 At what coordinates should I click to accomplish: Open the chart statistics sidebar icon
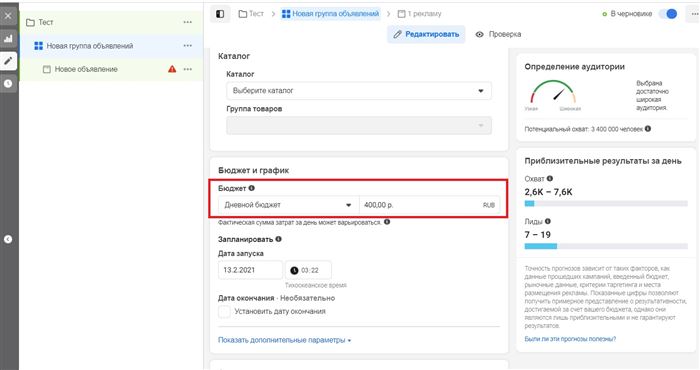(8, 39)
